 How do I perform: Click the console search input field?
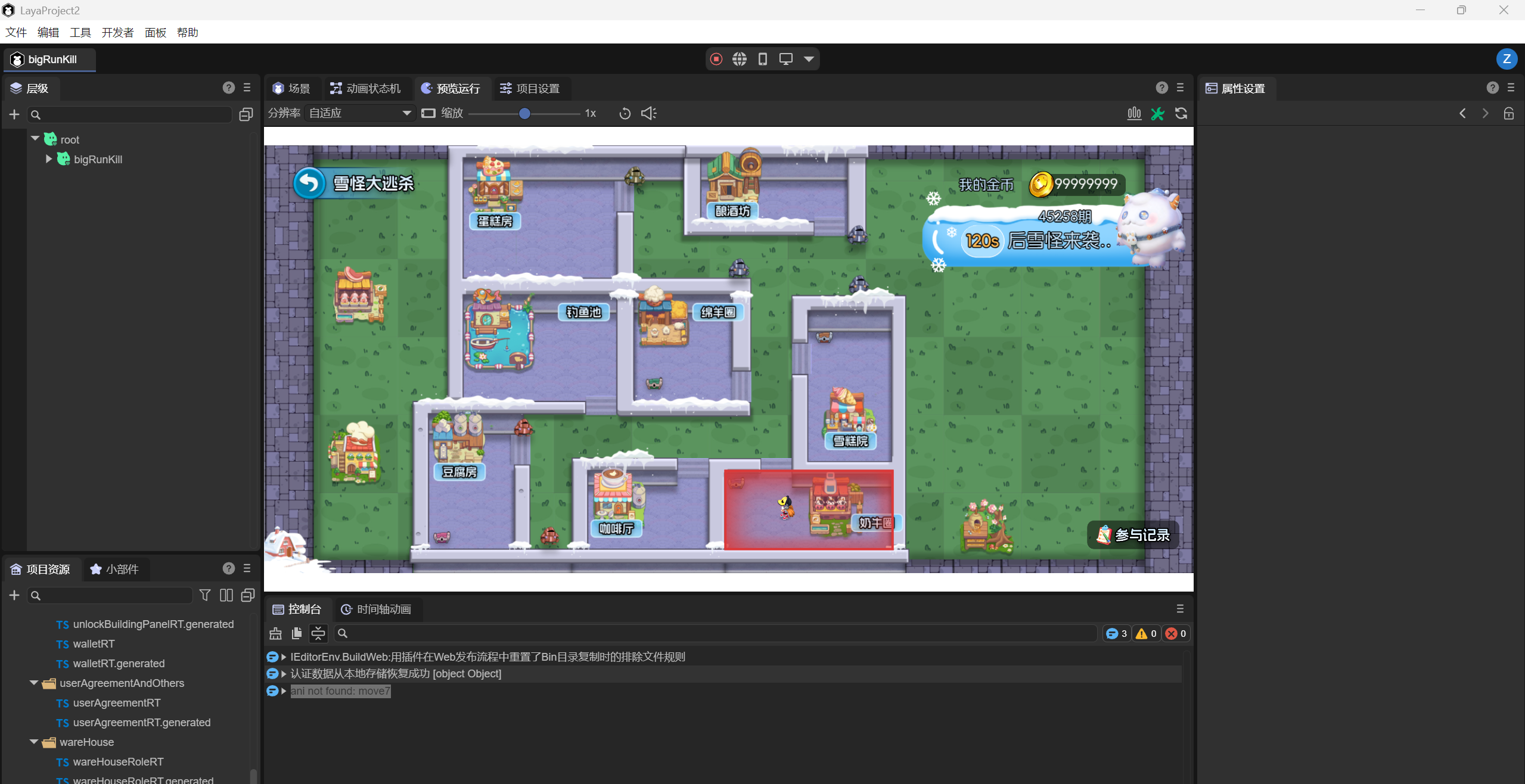715,633
